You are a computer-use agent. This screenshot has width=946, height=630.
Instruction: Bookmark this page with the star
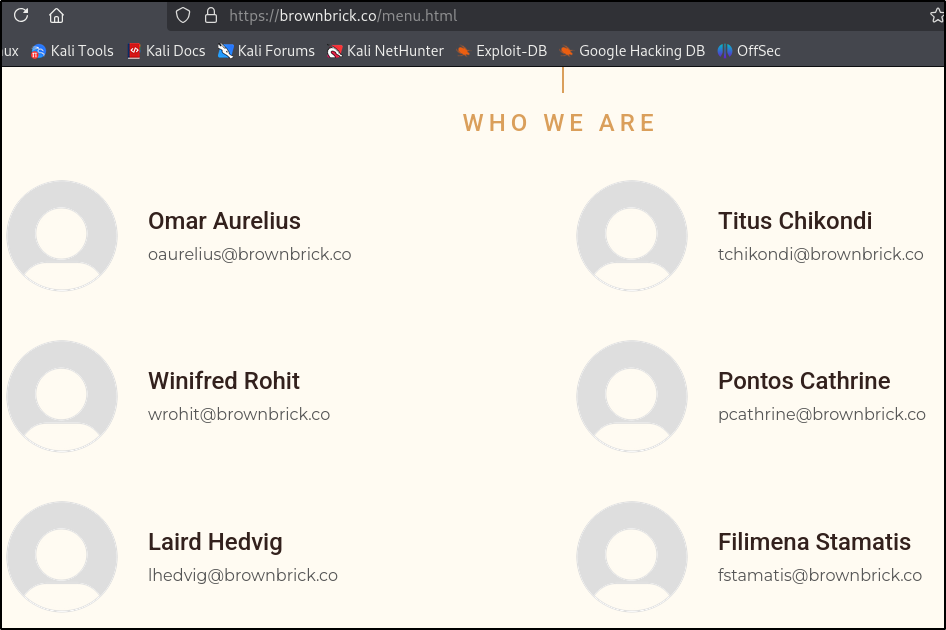(937, 15)
